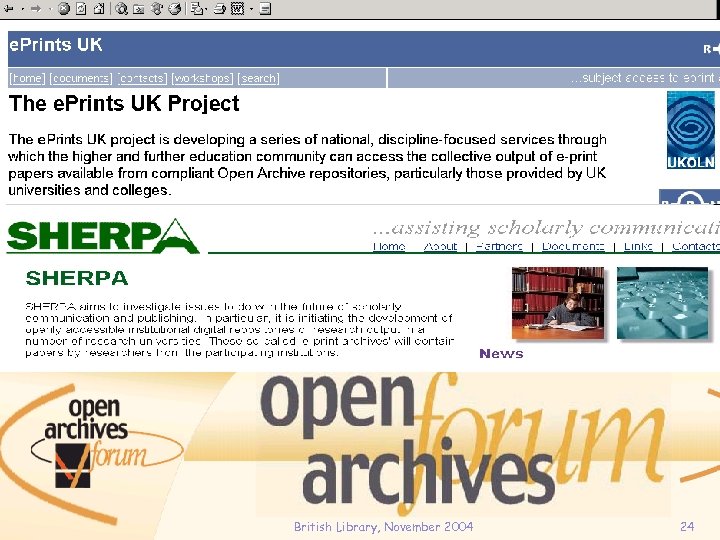720x540 pixels.
Task: Open the SHERPA Documents navigation link
Action: point(573,247)
